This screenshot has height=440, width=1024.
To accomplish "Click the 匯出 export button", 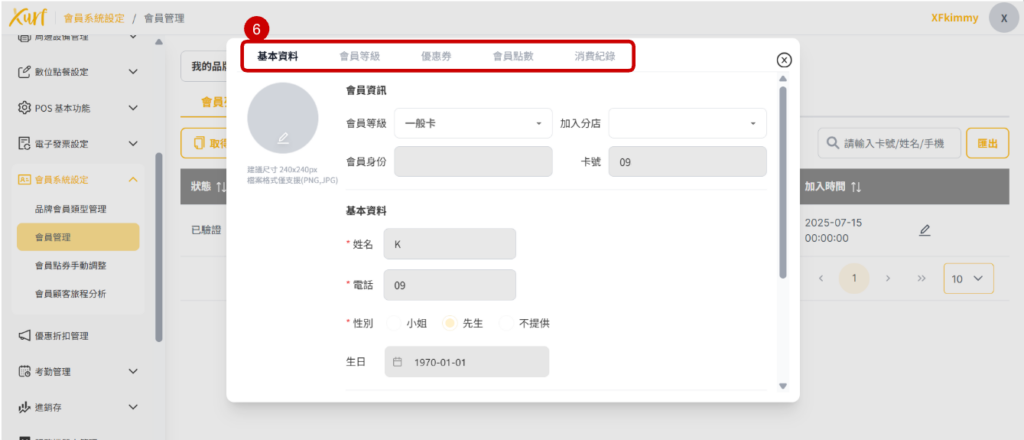I will (x=987, y=143).
